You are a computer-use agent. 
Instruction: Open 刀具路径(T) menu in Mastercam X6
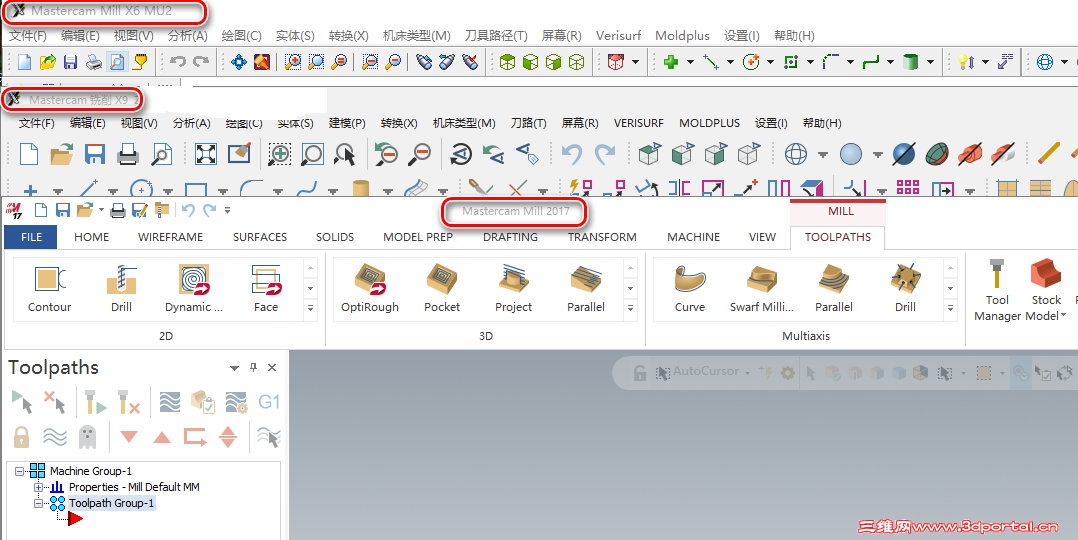(x=496, y=35)
